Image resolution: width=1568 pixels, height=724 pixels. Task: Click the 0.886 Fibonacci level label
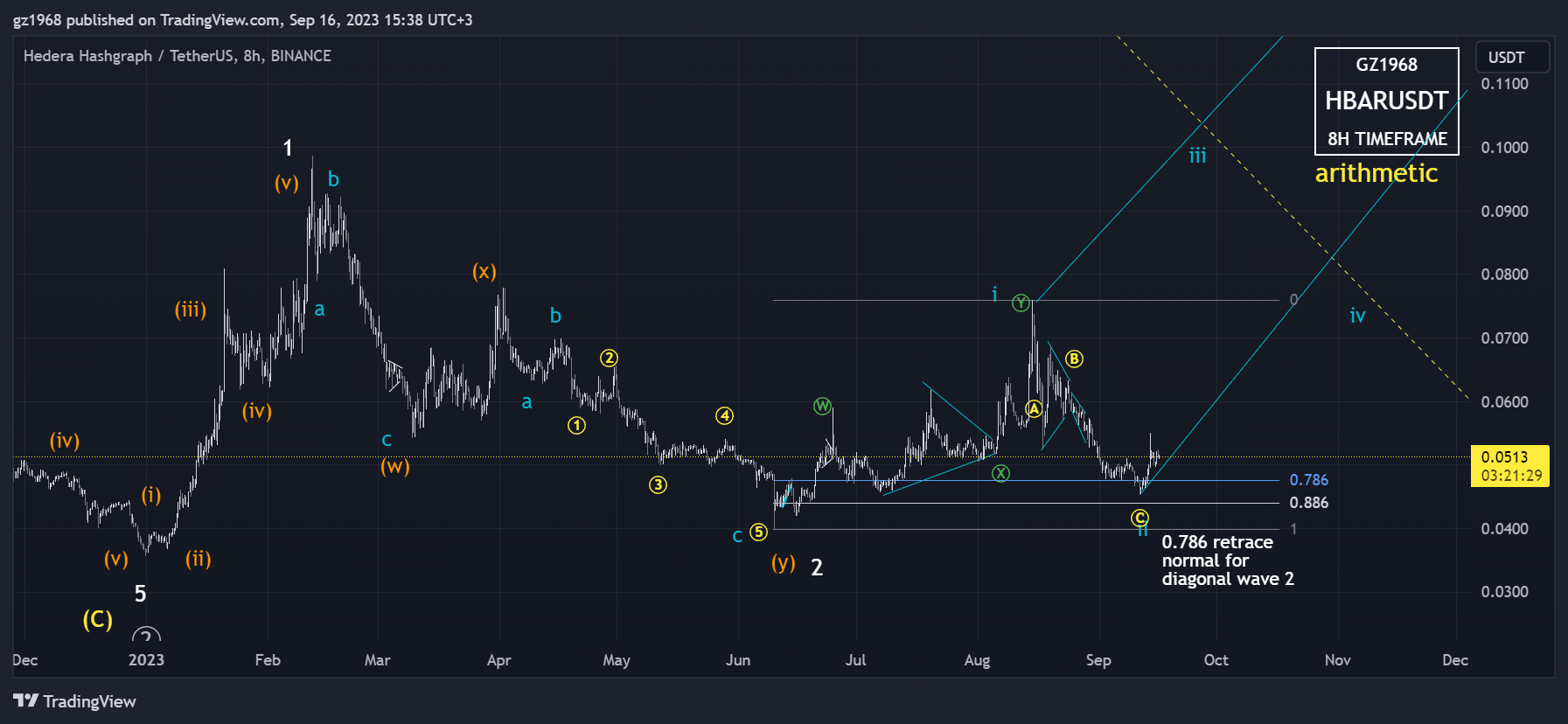(x=1308, y=503)
